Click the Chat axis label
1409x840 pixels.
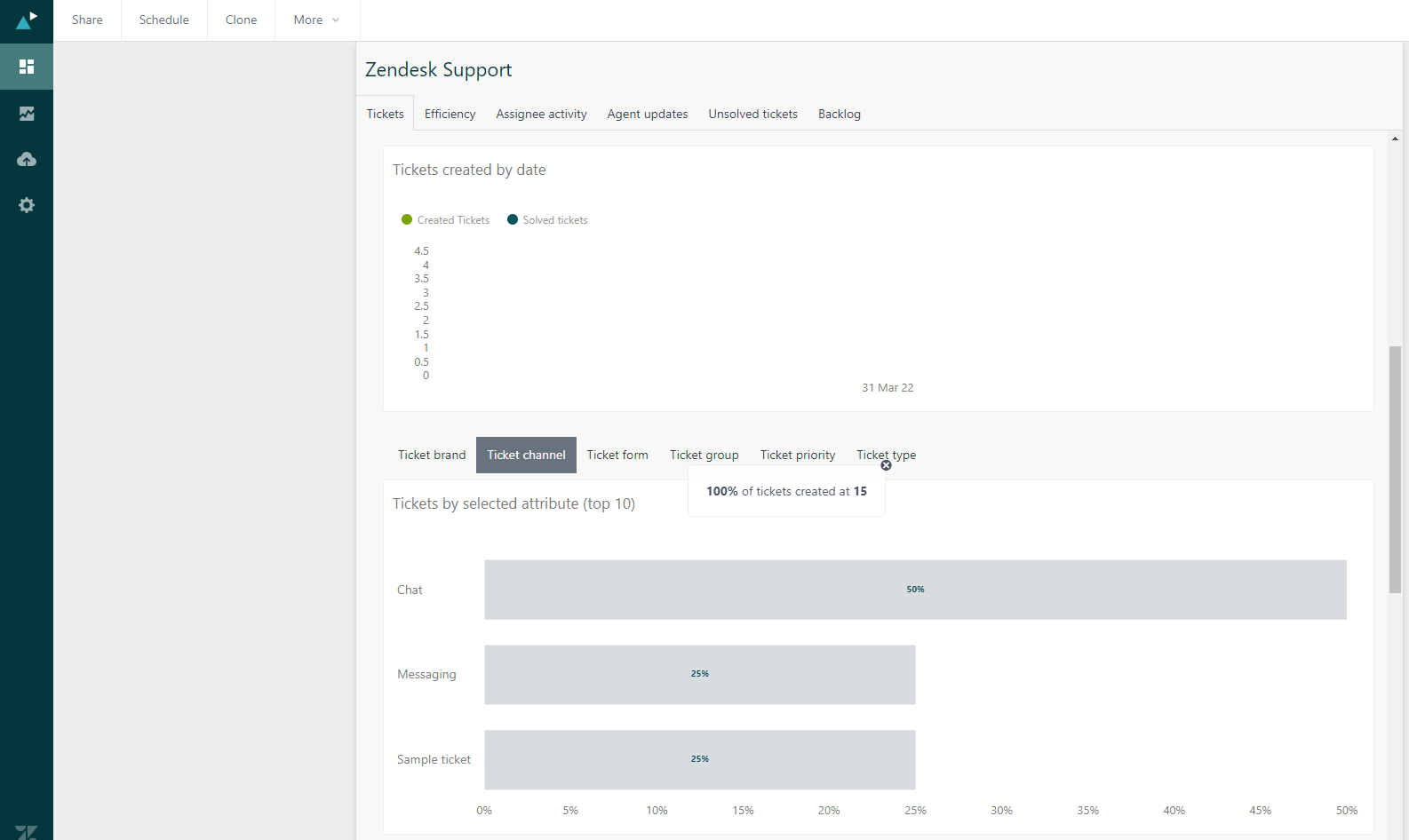(x=410, y=590)
